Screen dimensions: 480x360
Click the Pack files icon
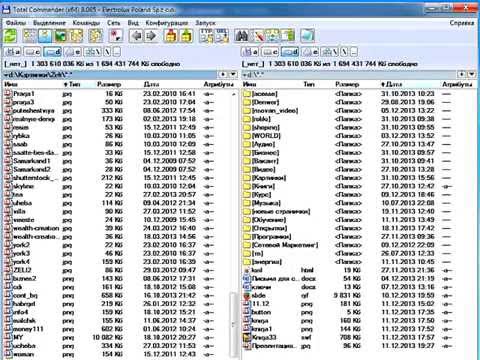tap(171, 36)
